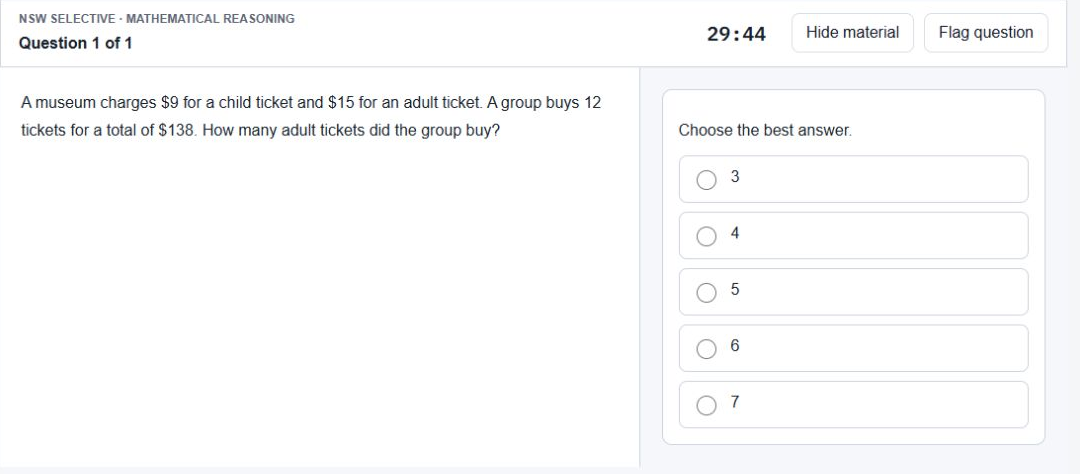1080x474 pixels.
Task: Click the number label 5 in answer options
Action: [x=735, y=289]
